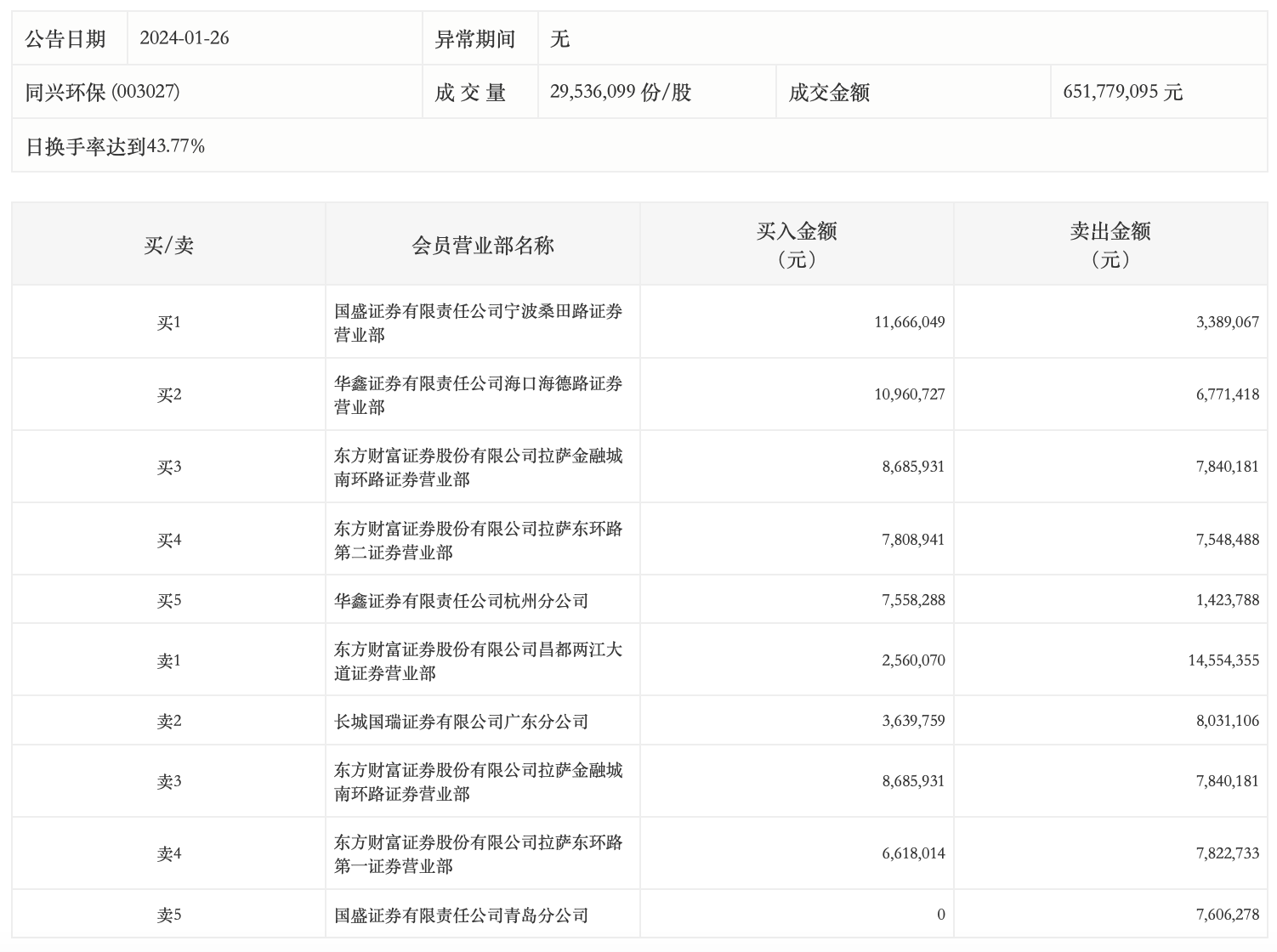The width and height of the screenshot is (1277, 952).
Task: Click the 卖出金额 column header
Action: point(1110,245)
